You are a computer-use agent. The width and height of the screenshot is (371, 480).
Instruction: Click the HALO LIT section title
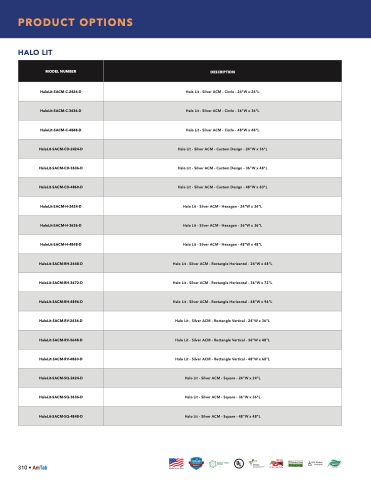pos(35,52)
